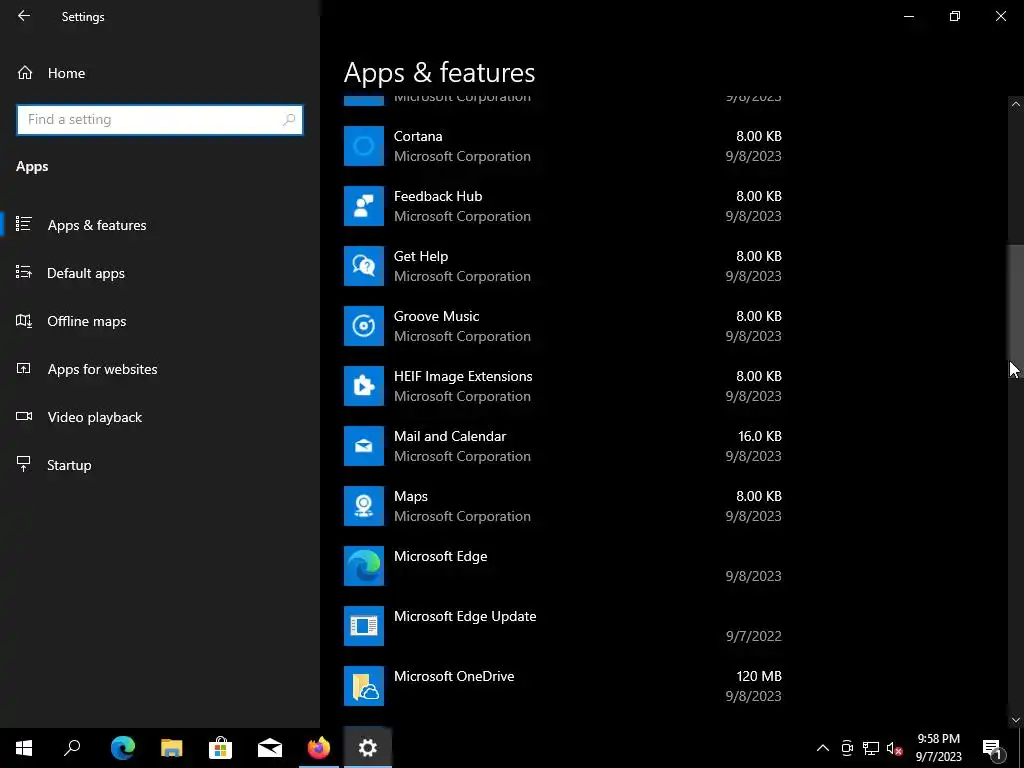
Task: Select the Microsoft Edge entry name
Action: click(440, 556)
